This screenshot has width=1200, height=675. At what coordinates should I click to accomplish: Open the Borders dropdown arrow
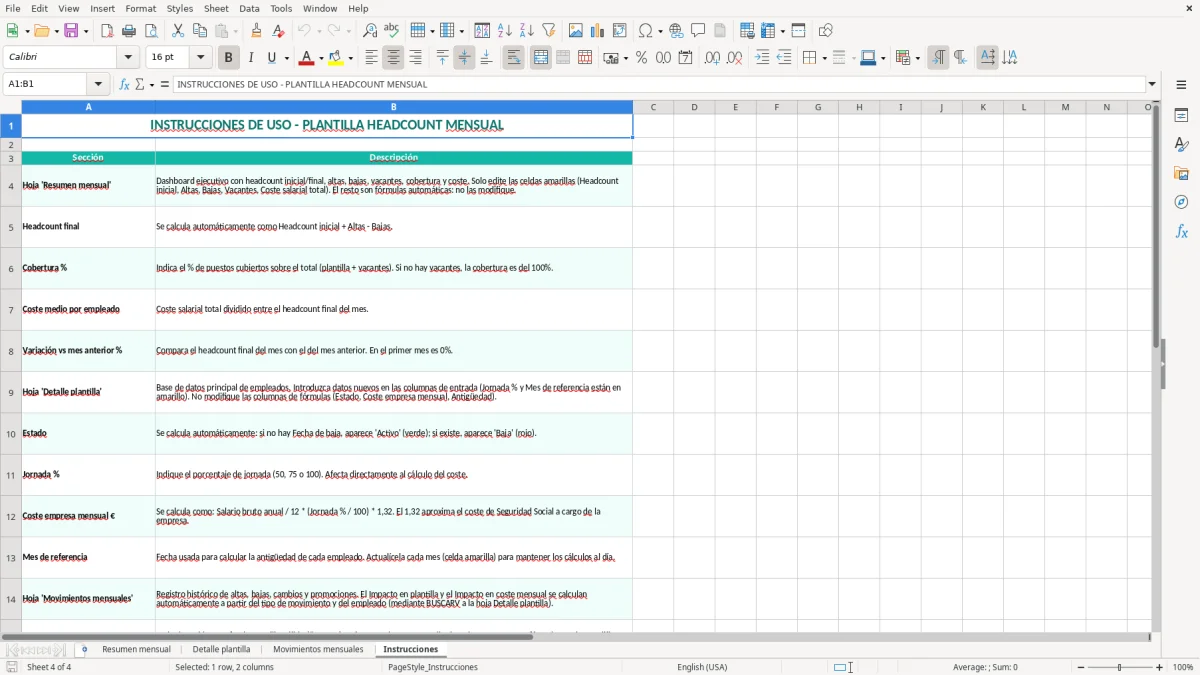point(823,58)
